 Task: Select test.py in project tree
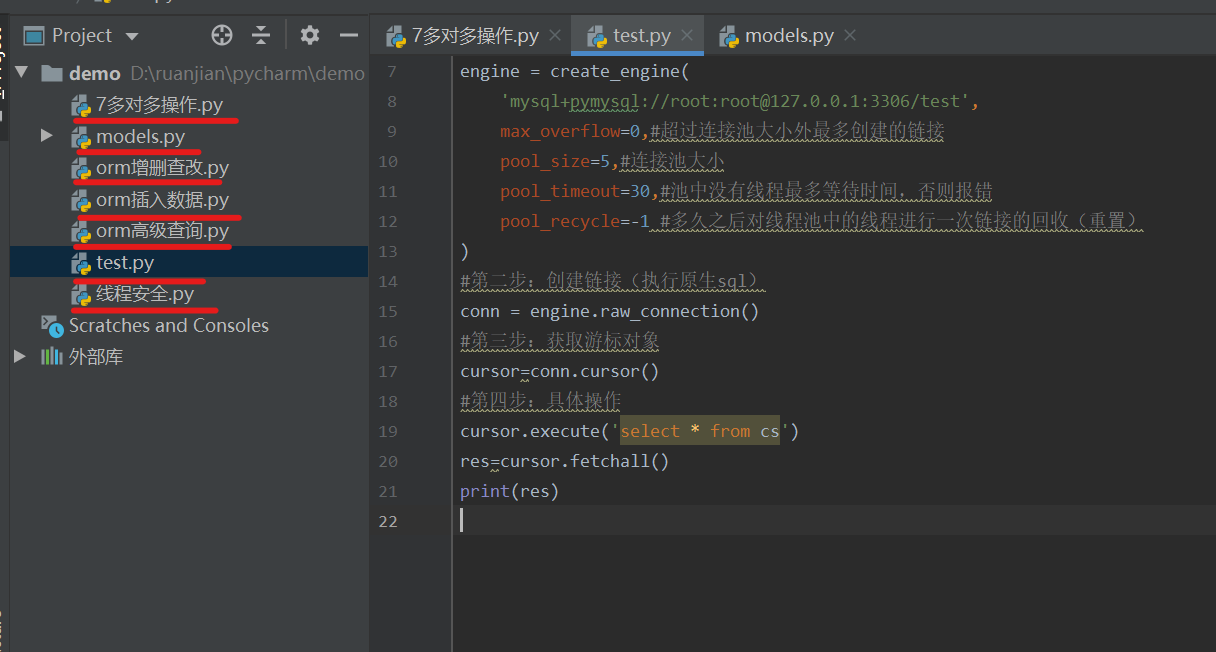tap(125, 263)
